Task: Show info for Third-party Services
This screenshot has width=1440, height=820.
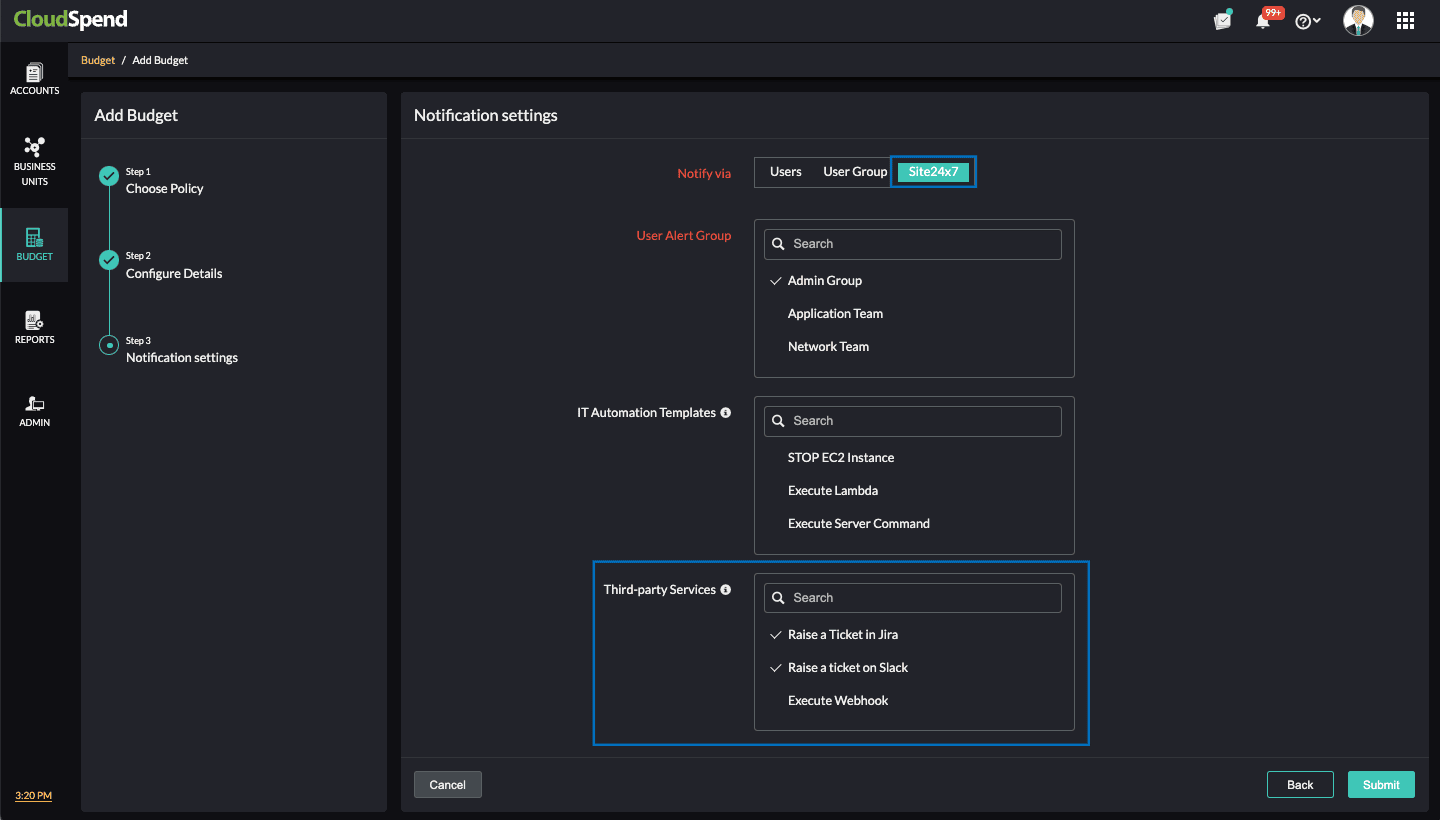Action: (726, 589)
